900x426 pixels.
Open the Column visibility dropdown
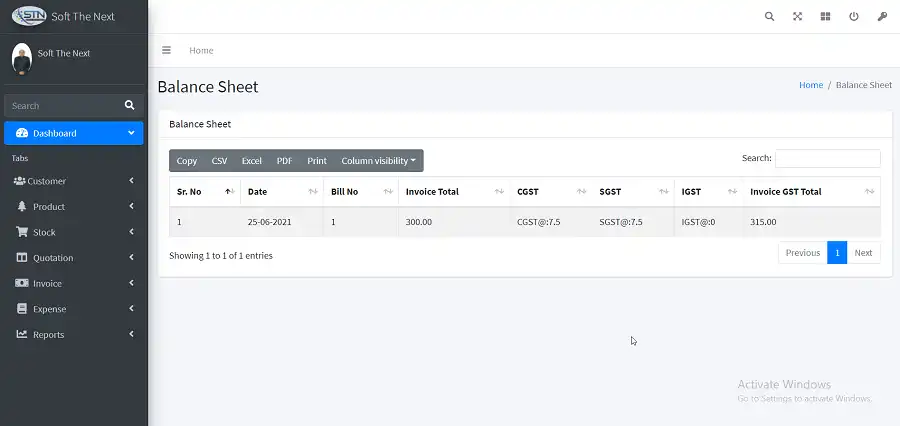pyautogui.click(x=378, y=161)
